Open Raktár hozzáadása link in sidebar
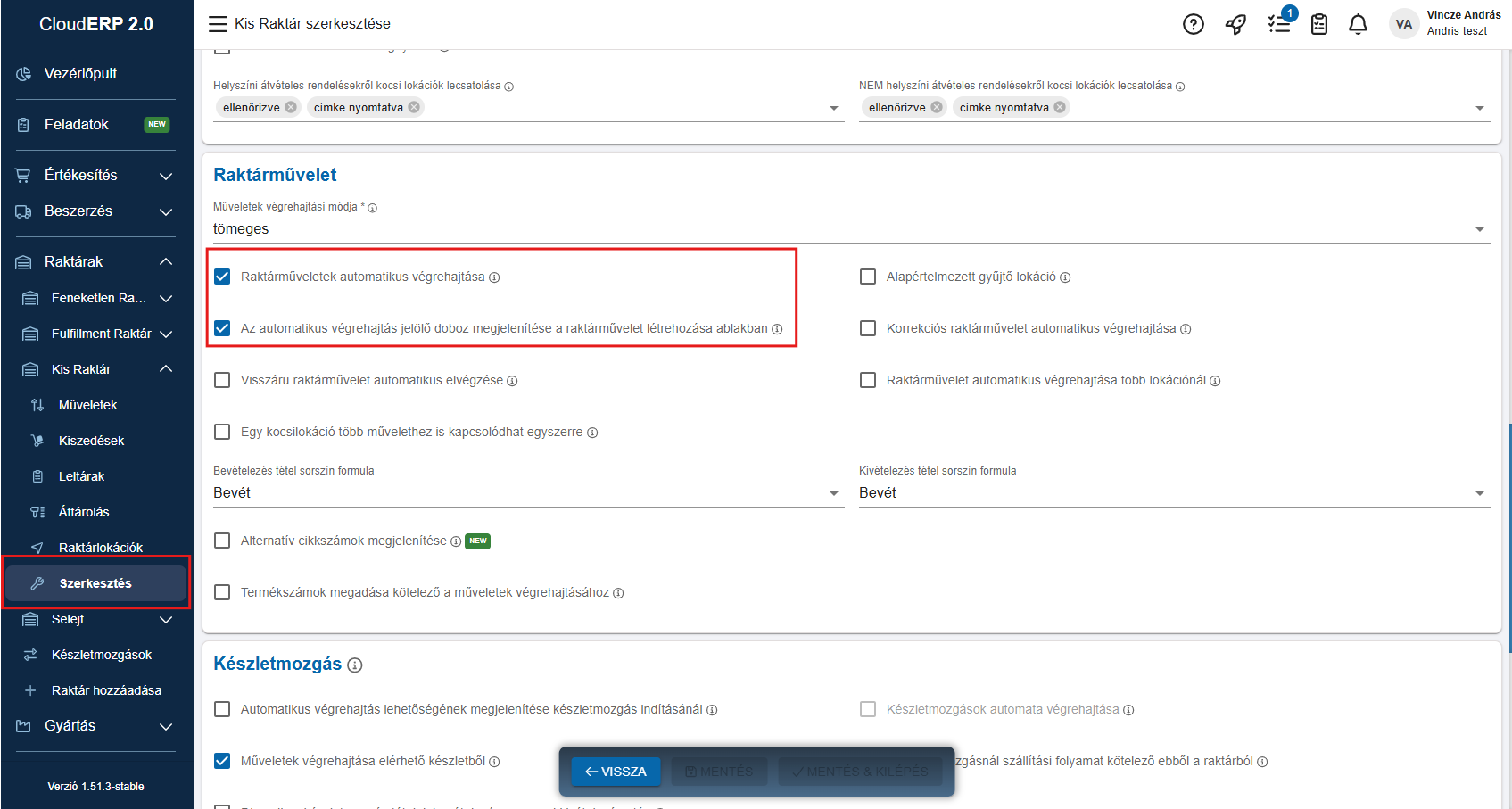The width and height of the screenshot is (1512, 809). (106, 690)
